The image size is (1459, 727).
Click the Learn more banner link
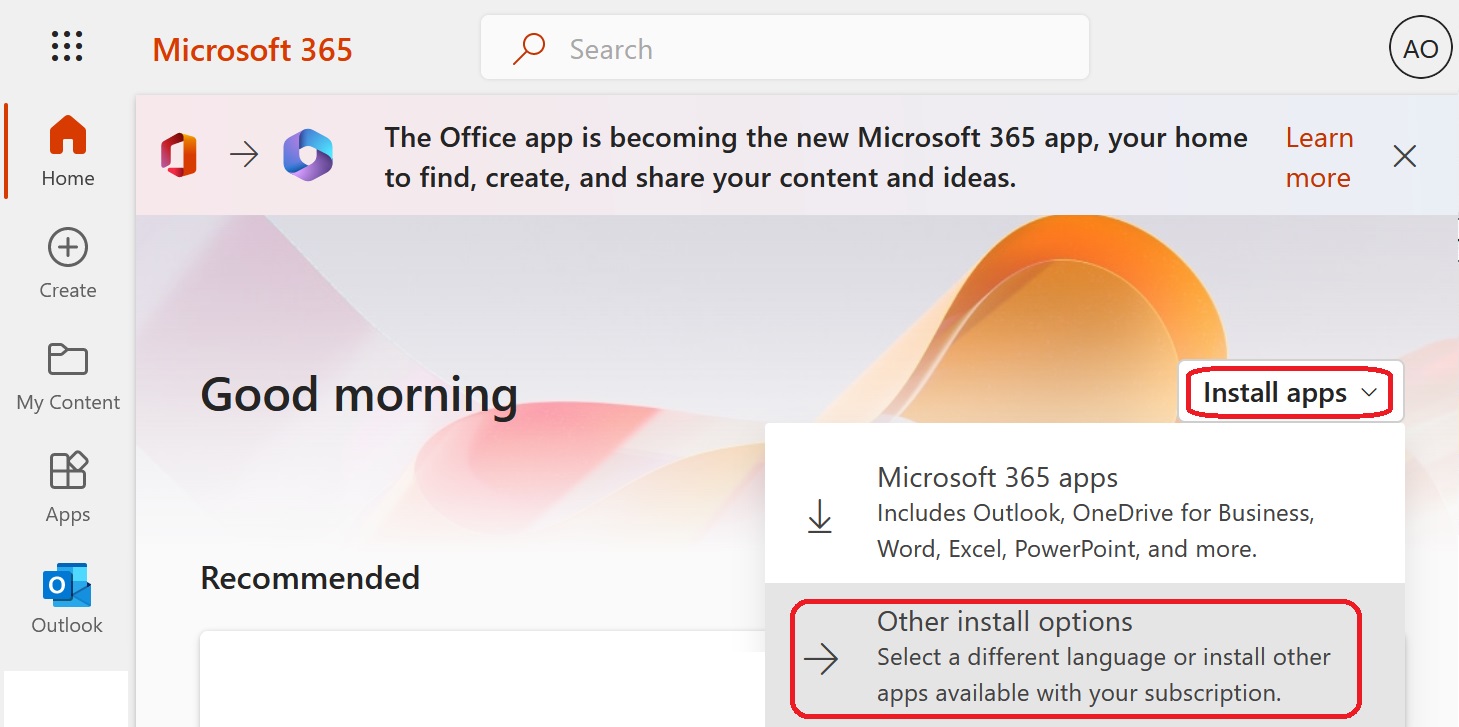[x=1319, y=157]
